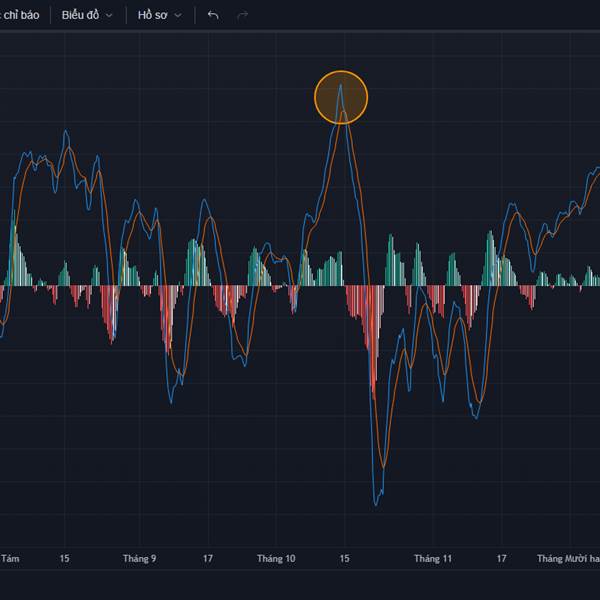Screen dimensions: 600x600
Task: Click the "15" date label before Tháng 9
Action: (x=64, y=559)
